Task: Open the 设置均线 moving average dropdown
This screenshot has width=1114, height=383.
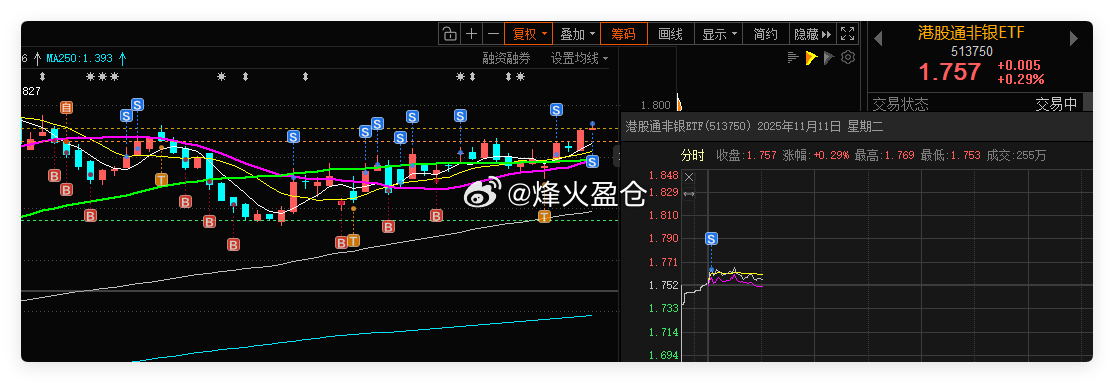Action: pyautogui.click(x=580, y=58)
